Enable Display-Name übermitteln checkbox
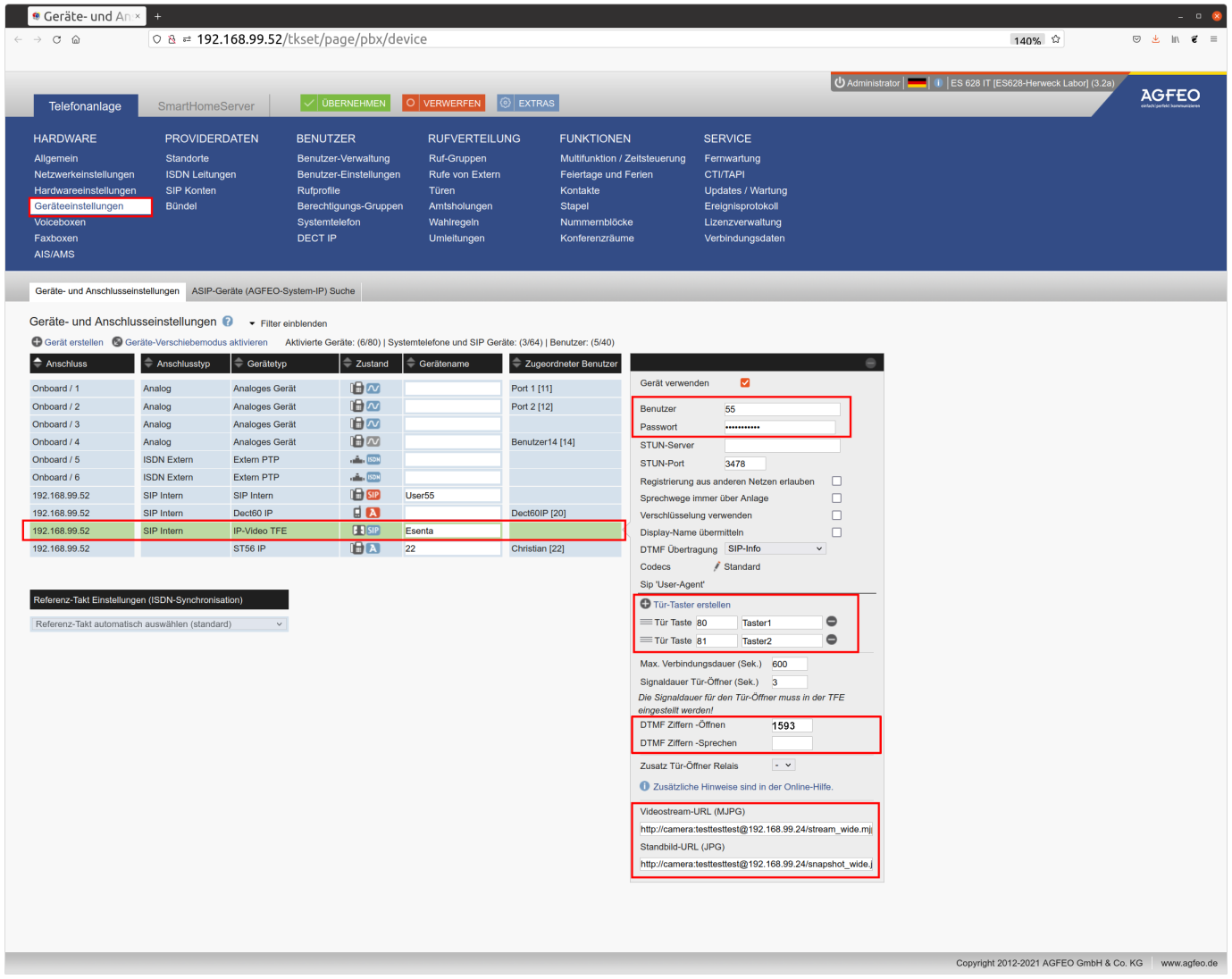Viewport: 1232px width, 979px height. 836,531
